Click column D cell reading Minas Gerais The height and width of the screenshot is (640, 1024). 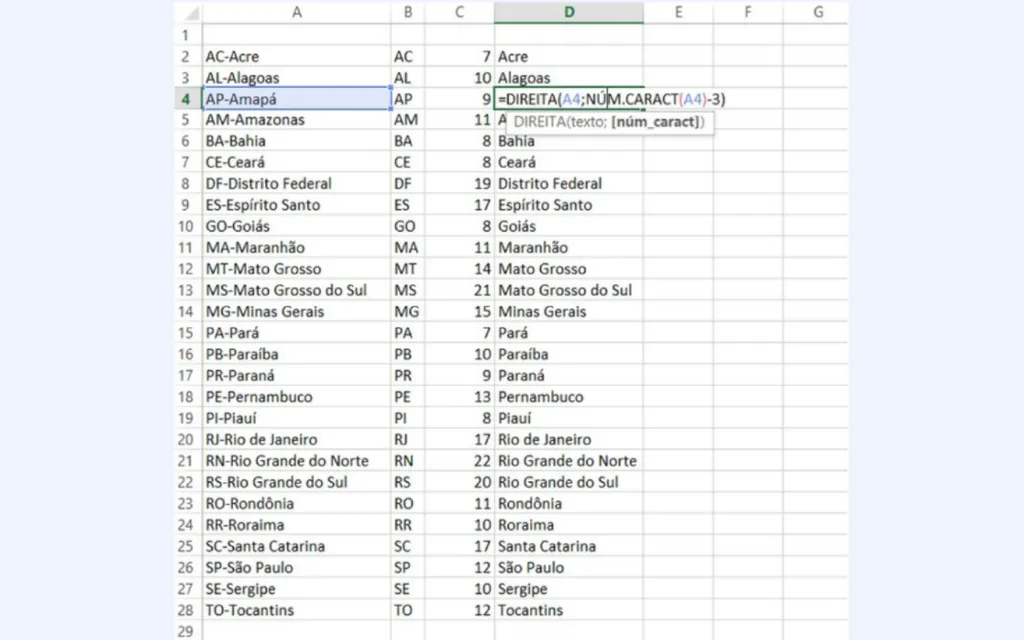(x=569, y=312)
